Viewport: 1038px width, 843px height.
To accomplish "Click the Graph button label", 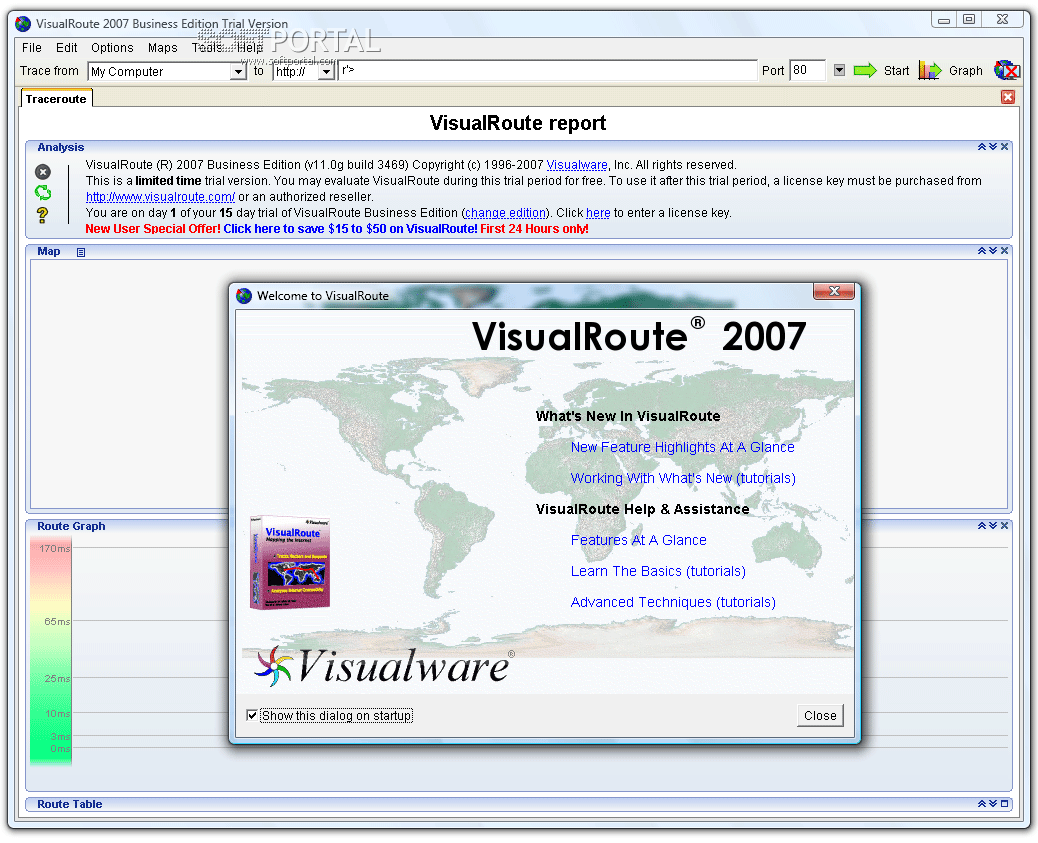I will [965, 70].
